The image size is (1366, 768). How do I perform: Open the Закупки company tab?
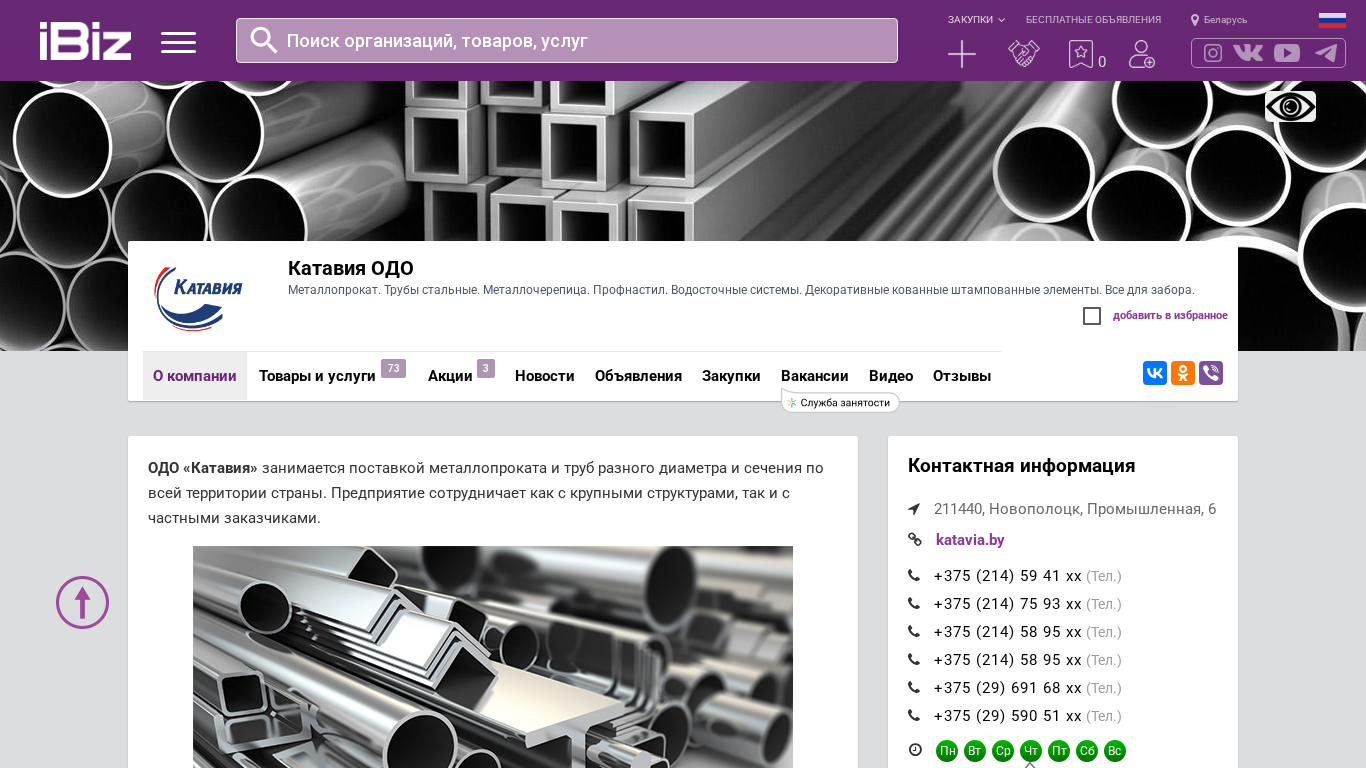pyautogui.click(x=731, y=376)
